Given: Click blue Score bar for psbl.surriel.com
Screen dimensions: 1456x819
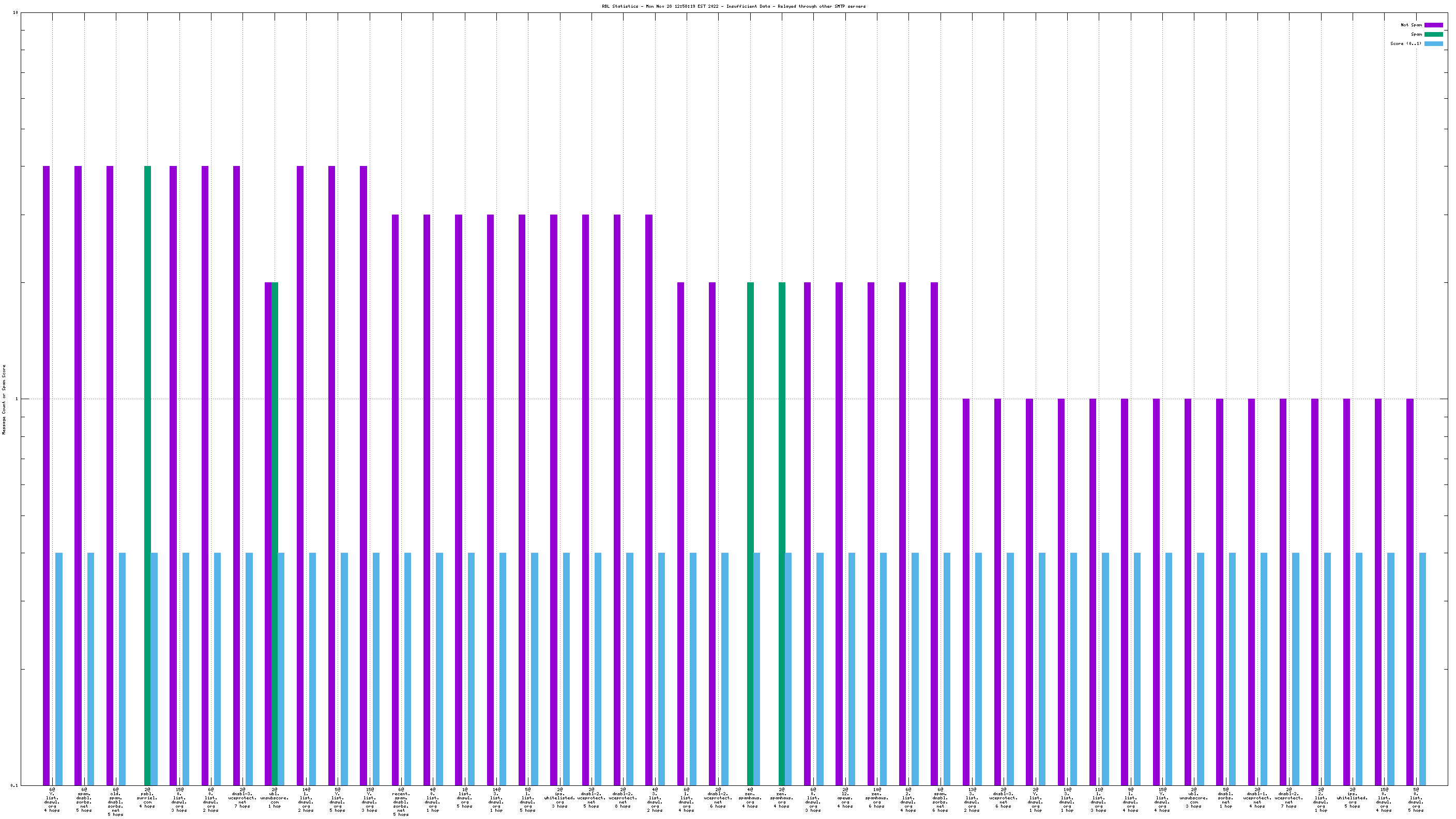Looking at the screenshot, I should click(154, 669).
